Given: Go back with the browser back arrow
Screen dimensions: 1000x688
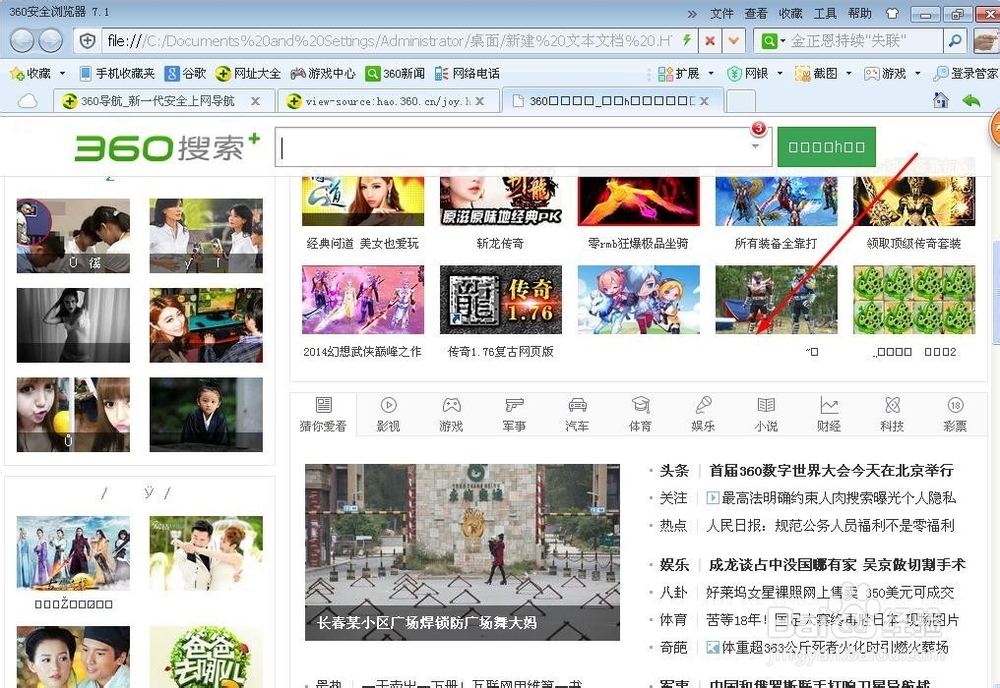Looking at the screenshot, I should [22, 41].
